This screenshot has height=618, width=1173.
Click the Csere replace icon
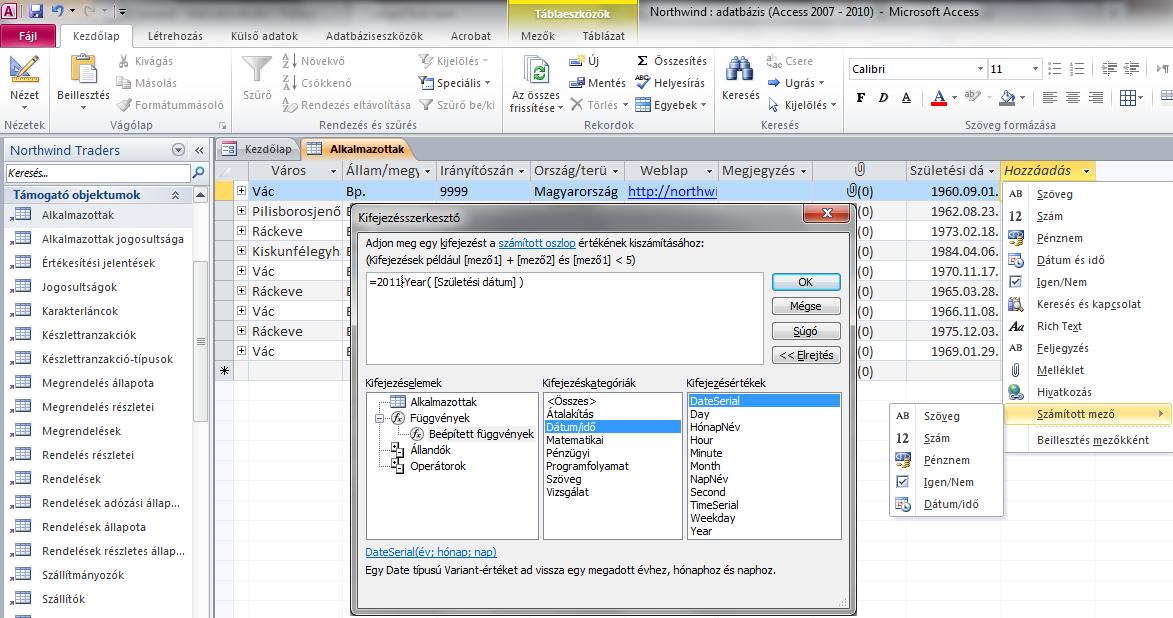774,61
